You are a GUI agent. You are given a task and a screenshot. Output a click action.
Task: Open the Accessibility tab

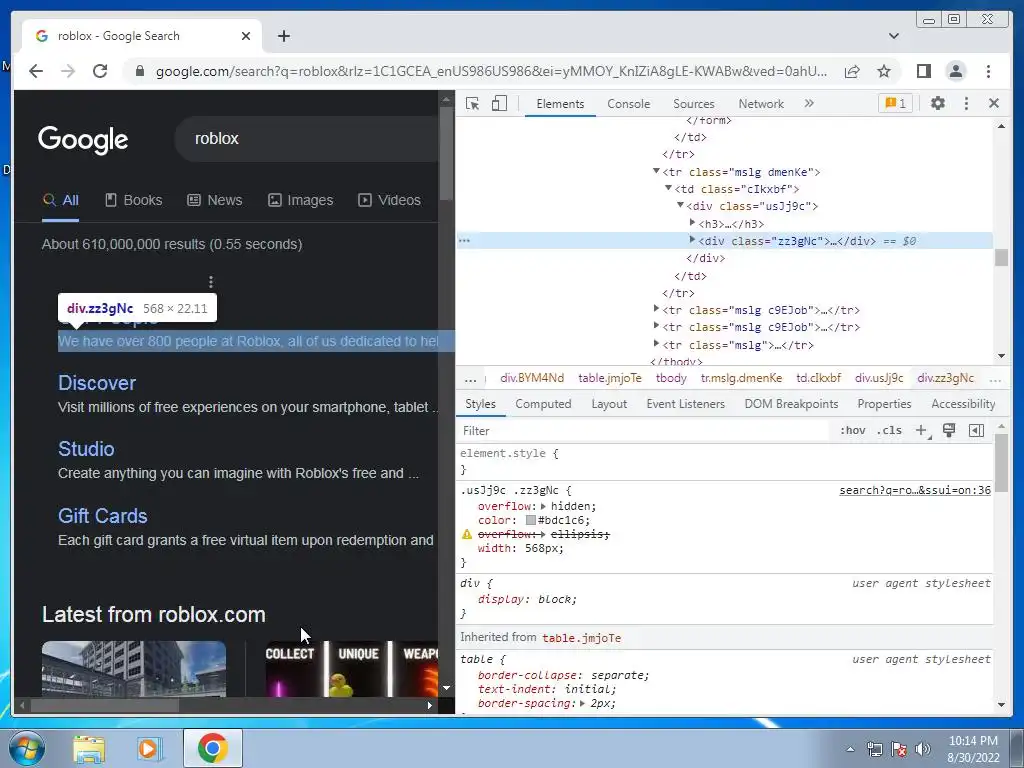coord(963,404)
